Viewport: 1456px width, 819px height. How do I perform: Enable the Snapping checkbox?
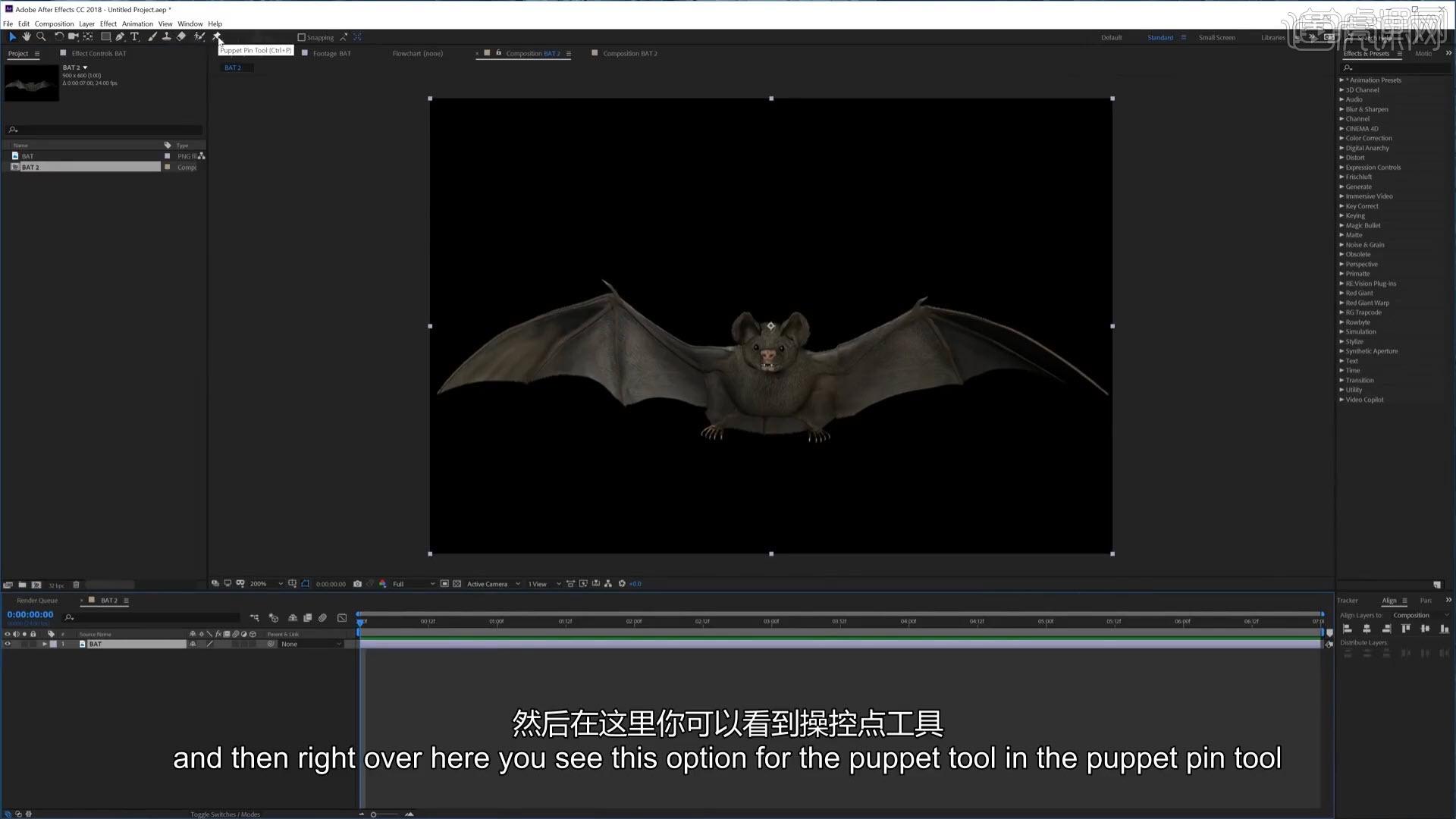point(301,37)
